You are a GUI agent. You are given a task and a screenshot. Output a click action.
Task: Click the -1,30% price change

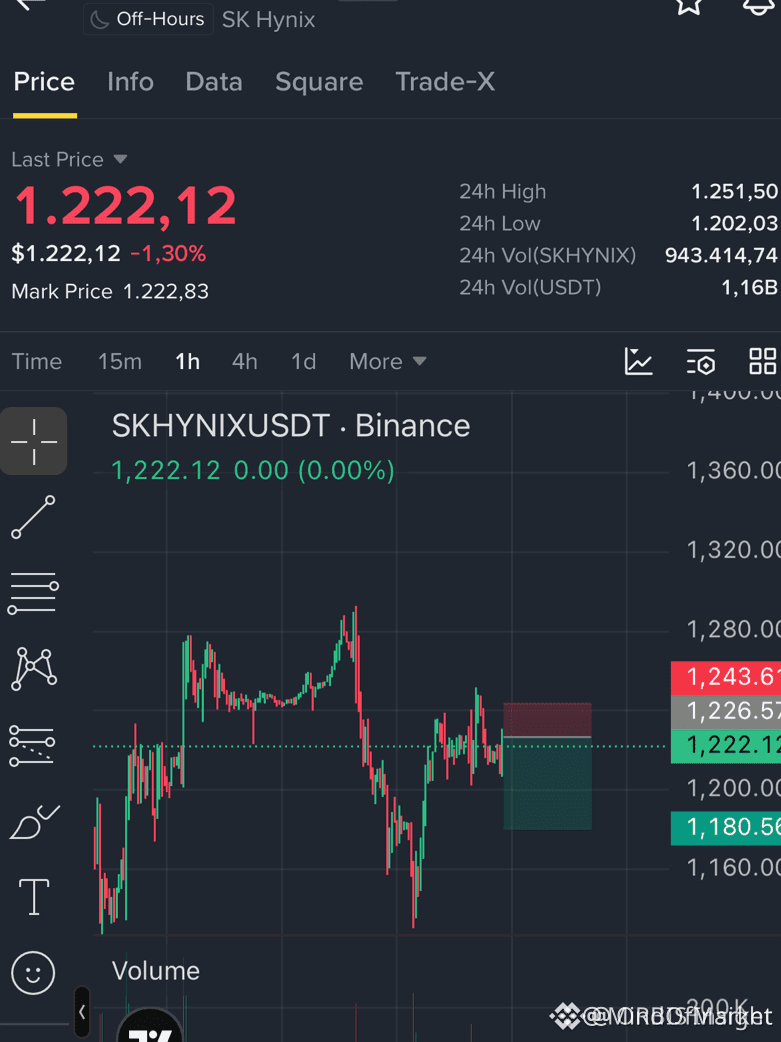click(x=168, y=253)
